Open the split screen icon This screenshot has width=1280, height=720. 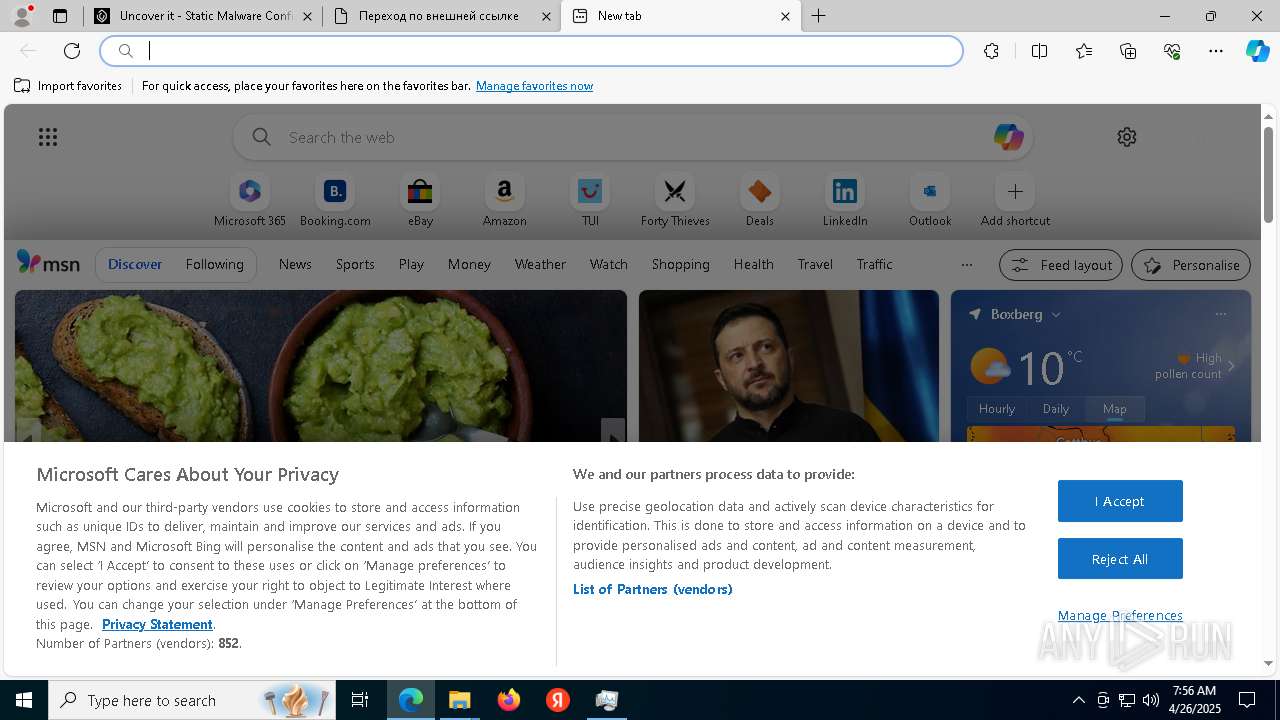[x=1039, y=51]
